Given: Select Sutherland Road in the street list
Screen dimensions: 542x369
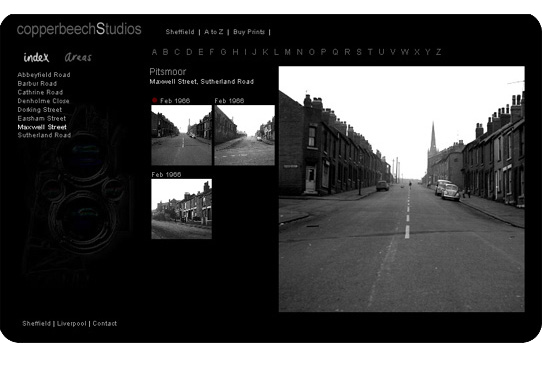Looking at the screenshot, I should coord(44,135).
